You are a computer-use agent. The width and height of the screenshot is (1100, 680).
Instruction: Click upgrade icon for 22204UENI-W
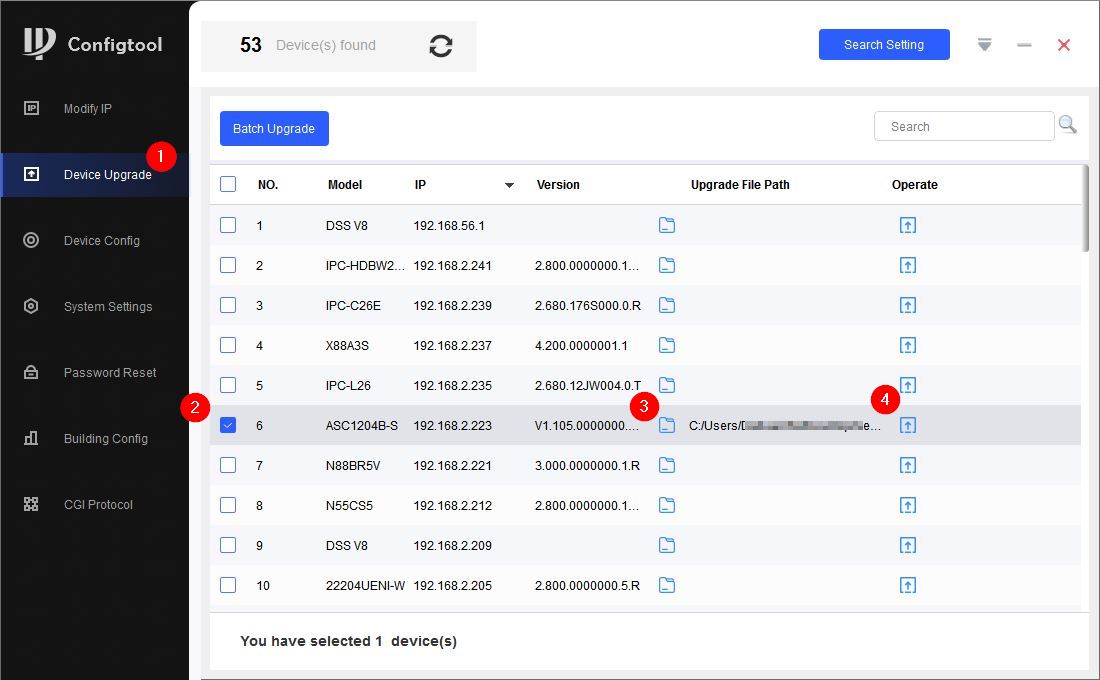pyautogui.click(x=908, y=585)
